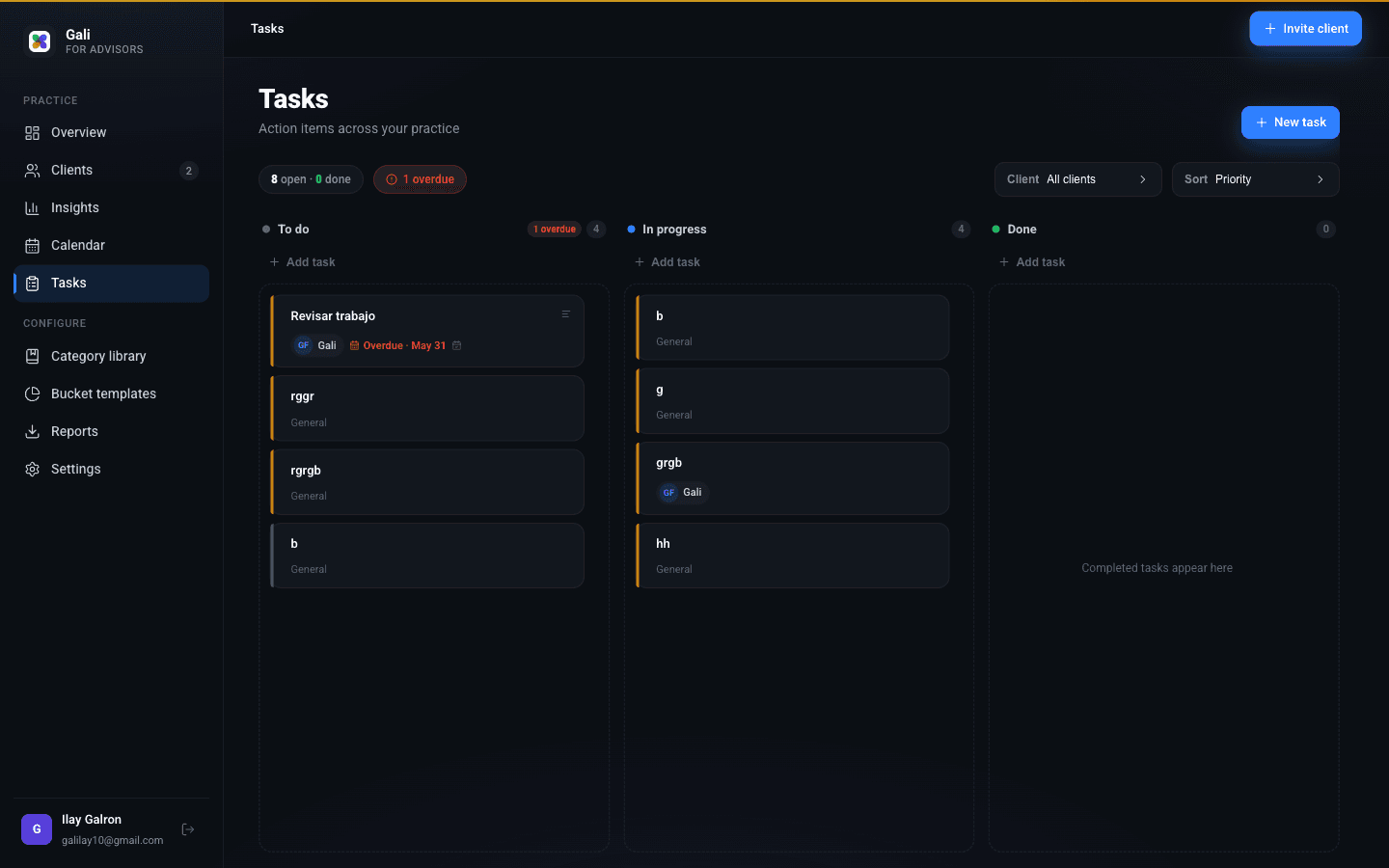Viewport: 1389px width, 868px height.
Task: Click the plus icon of Done Add task
Action: pos(1004,262)
